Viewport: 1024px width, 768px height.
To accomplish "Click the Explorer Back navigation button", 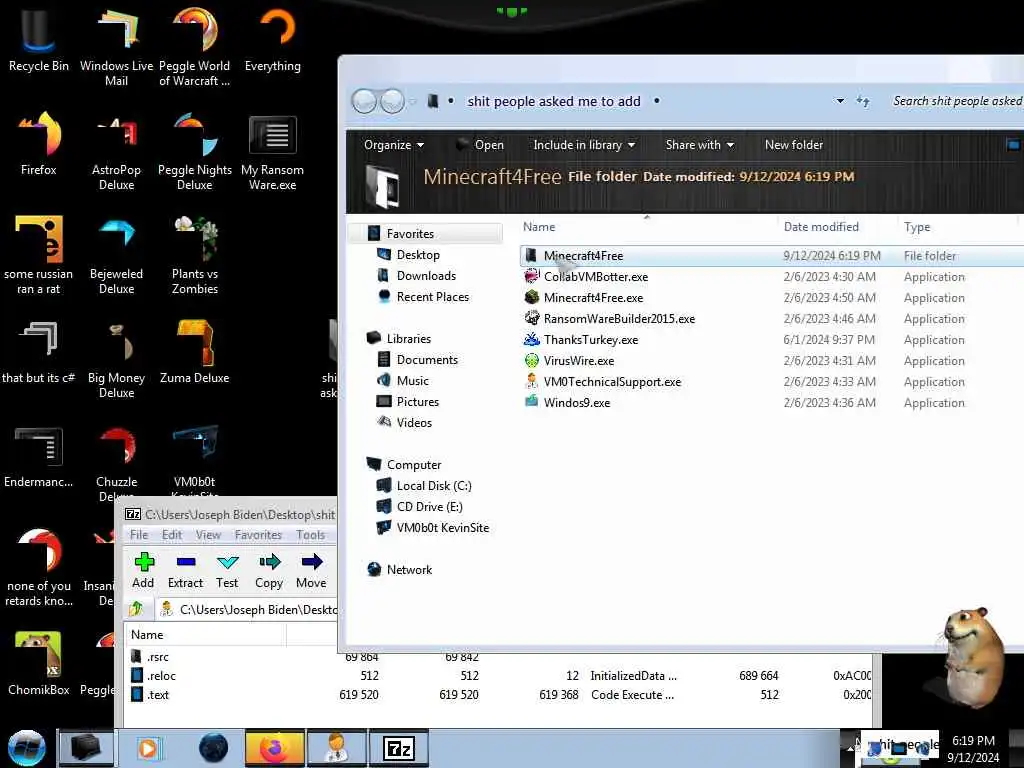I will pos(364,101).
